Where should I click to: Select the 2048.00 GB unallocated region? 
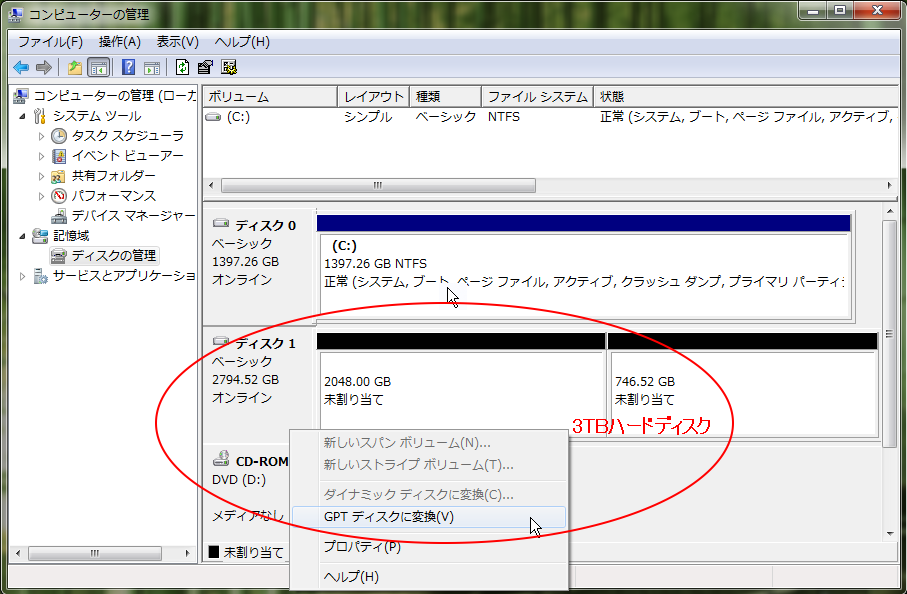pyautogui.click(x=460, y=390)
